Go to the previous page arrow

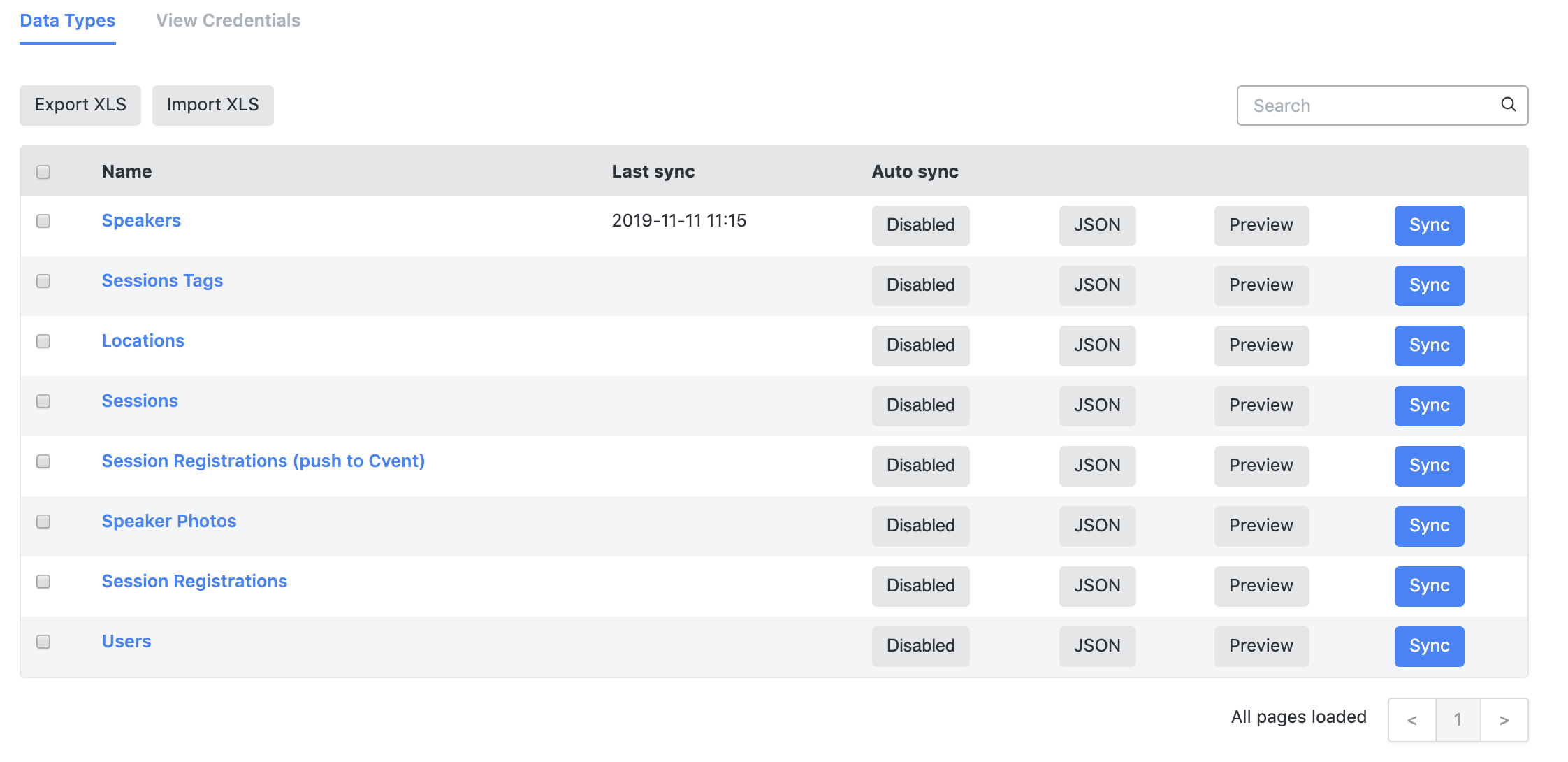(1411, 720)
